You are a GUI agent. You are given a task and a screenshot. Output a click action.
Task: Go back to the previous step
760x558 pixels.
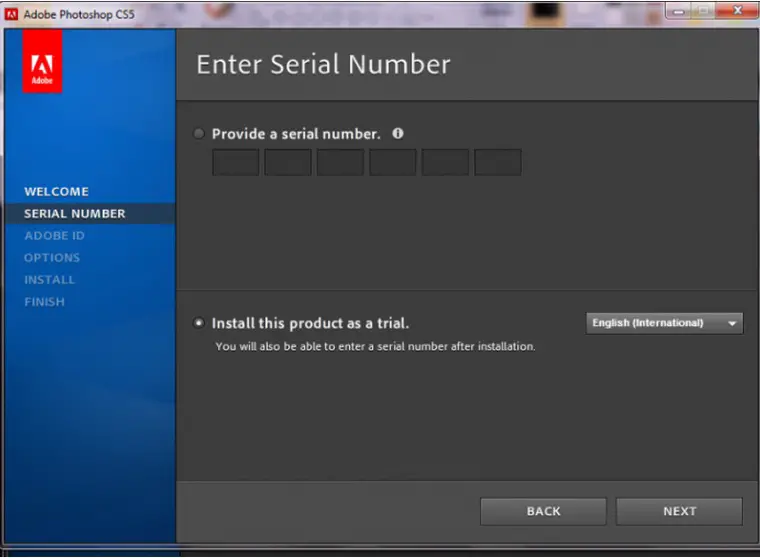coord(543,511)
